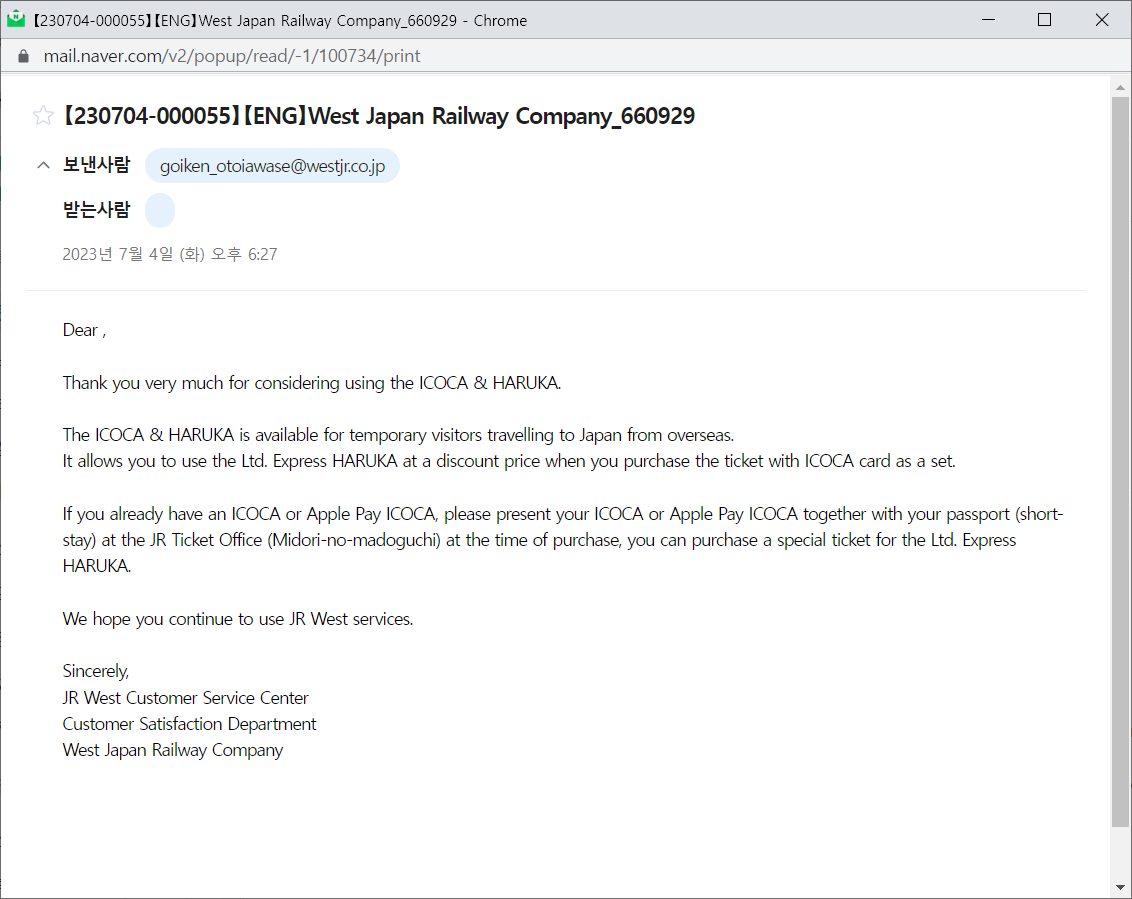
Task: Click 'Customer Satisfaction Department' line
Action: (x=189, y=724)
